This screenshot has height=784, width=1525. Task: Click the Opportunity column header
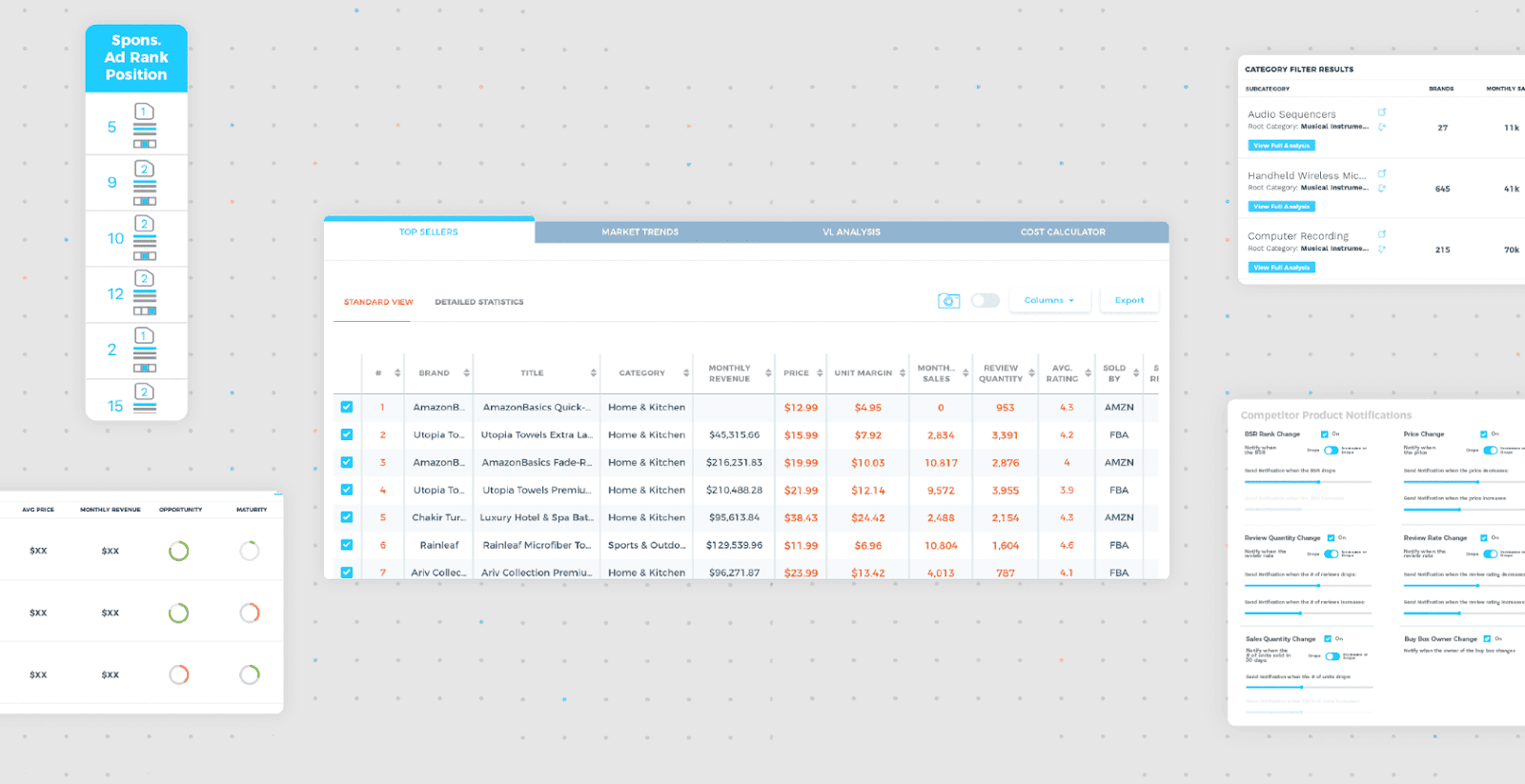[180, 510]
